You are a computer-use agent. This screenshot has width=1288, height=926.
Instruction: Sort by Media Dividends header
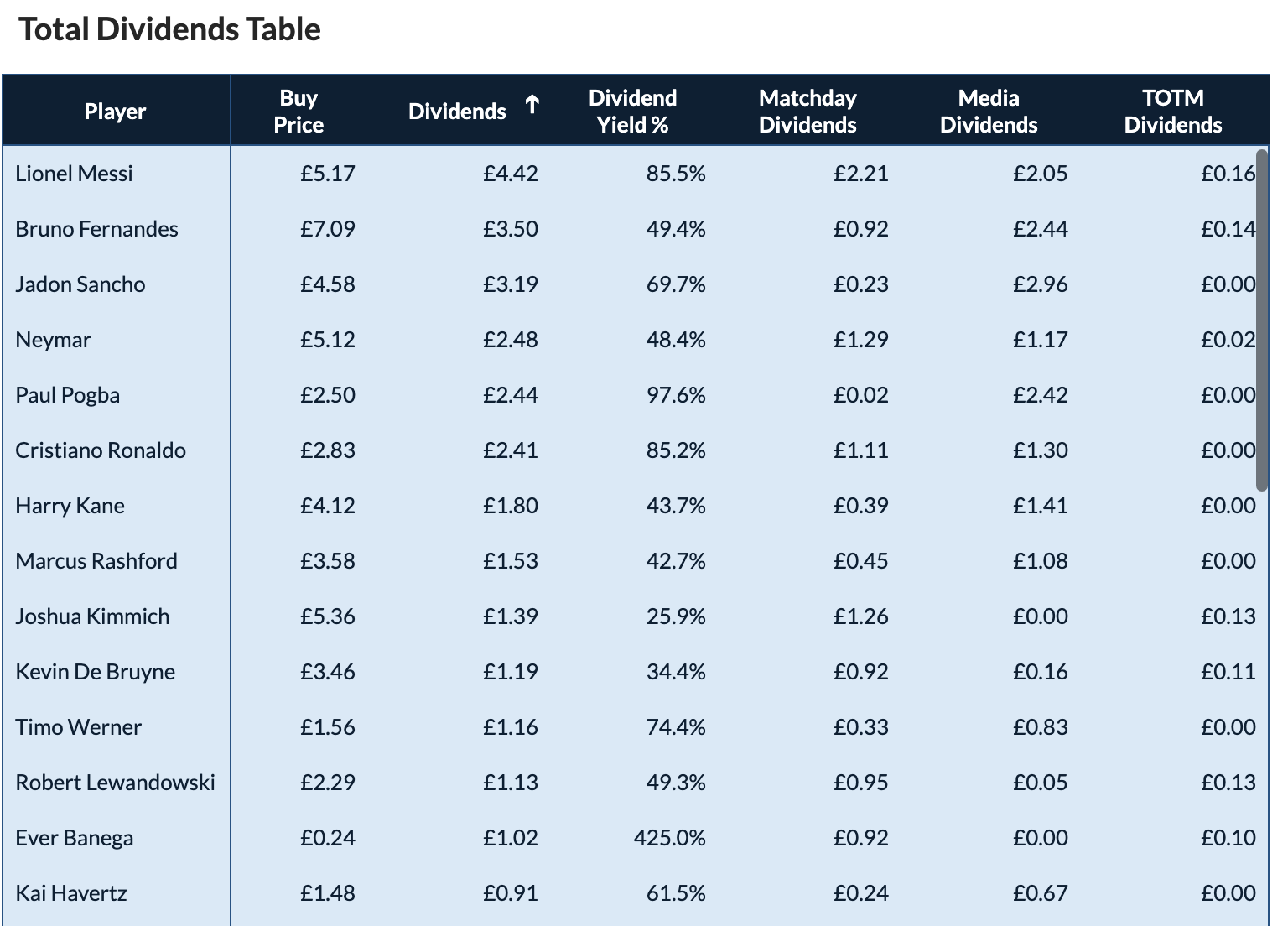pyautogui.click(x=988, y=112)
